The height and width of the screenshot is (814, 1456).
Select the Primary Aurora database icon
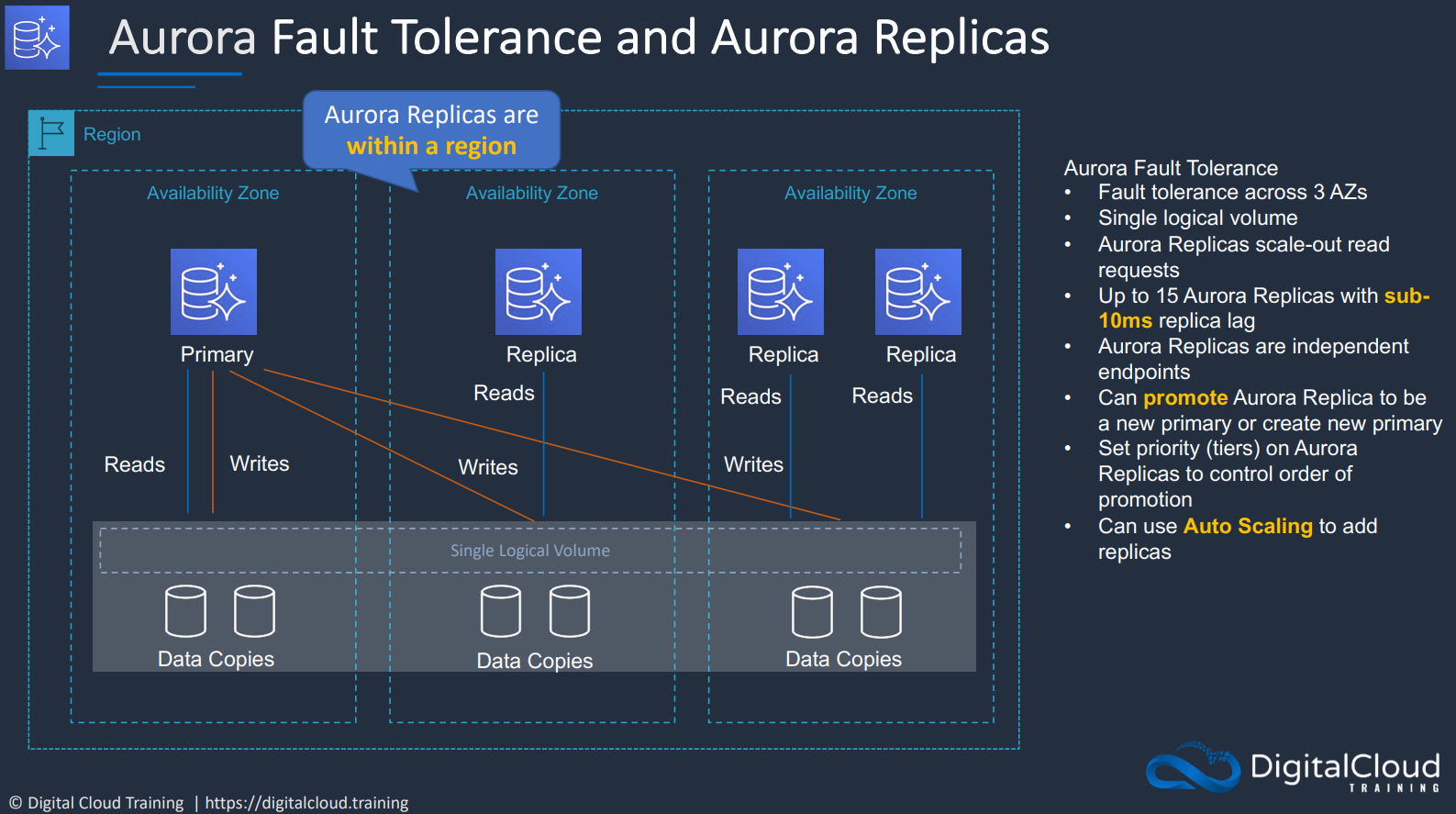[214, 292]
